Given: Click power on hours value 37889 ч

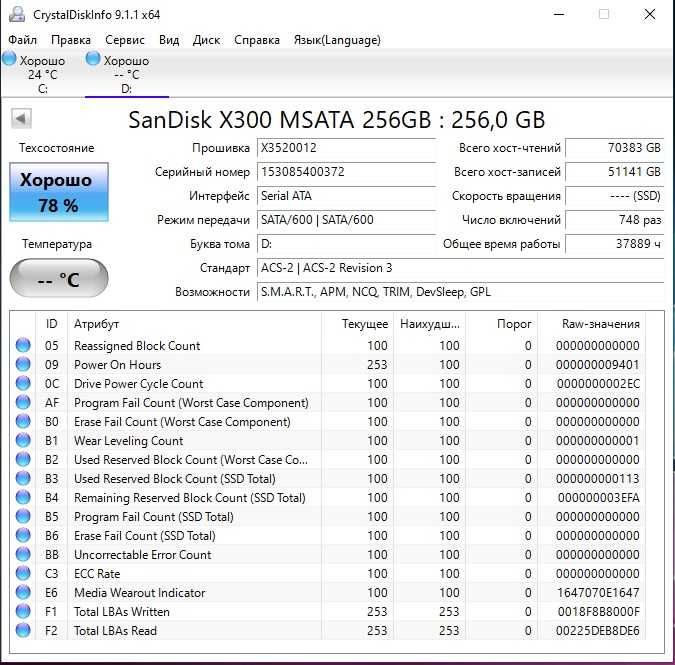Looking at the screenshot, I should pos(615,244).
